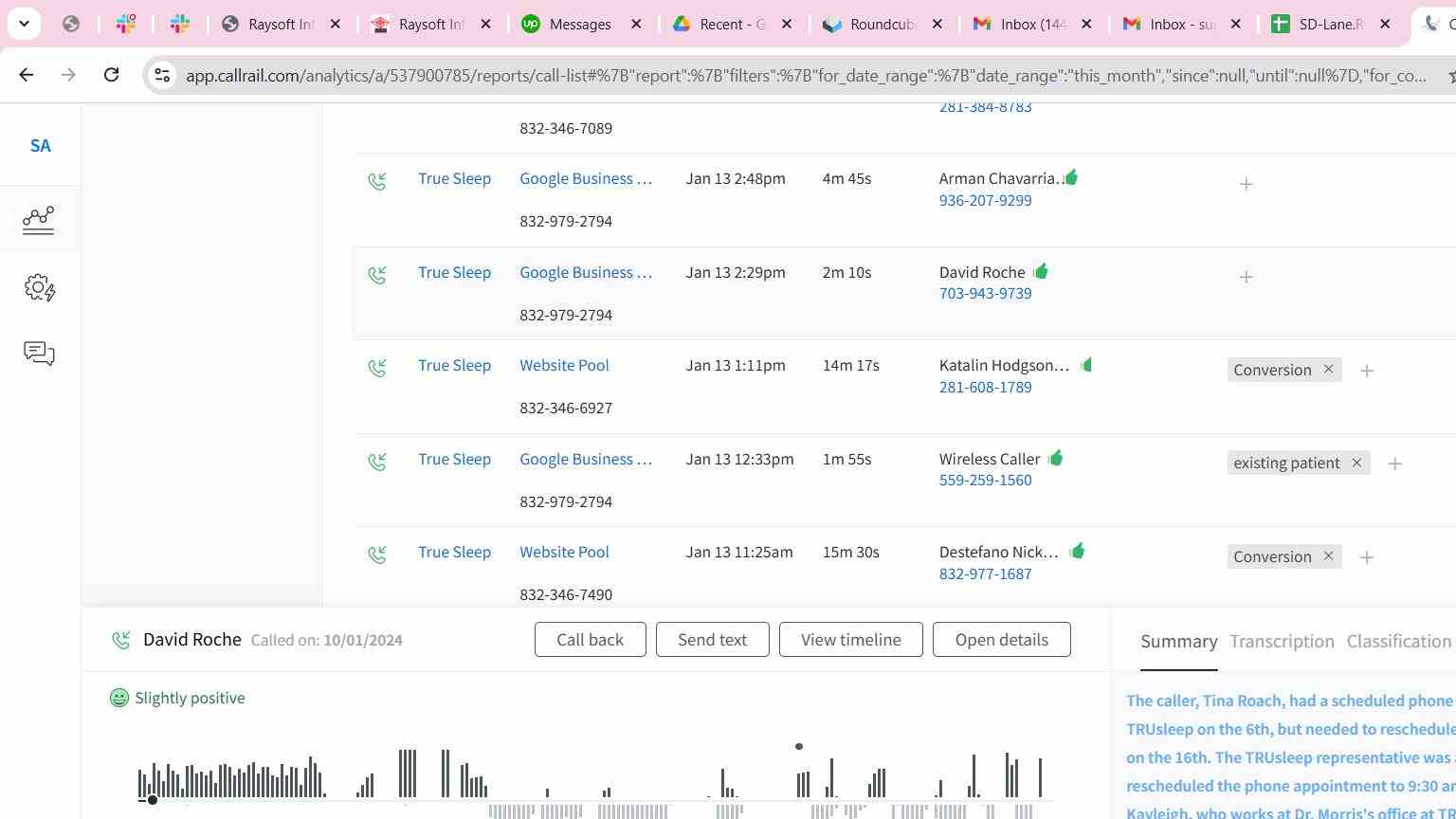Reload the CallRail page

[x=111, y=75]
